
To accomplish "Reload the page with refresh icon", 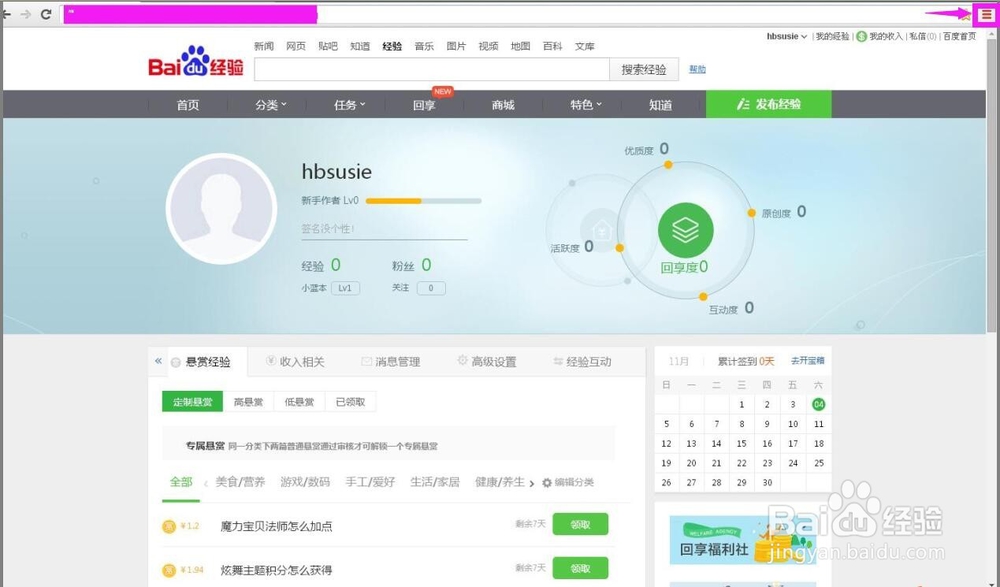I will [x=46, y=14].
